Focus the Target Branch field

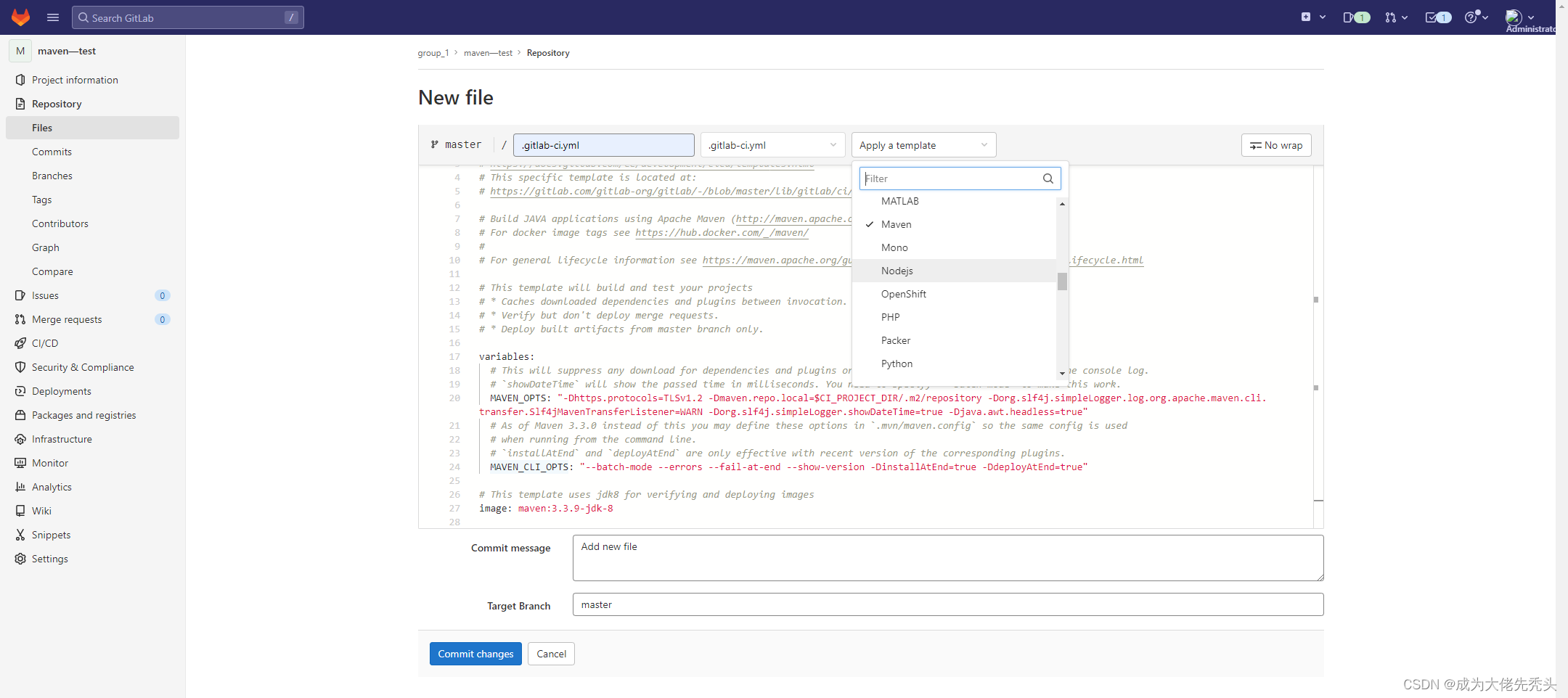[x=948, y=604]
